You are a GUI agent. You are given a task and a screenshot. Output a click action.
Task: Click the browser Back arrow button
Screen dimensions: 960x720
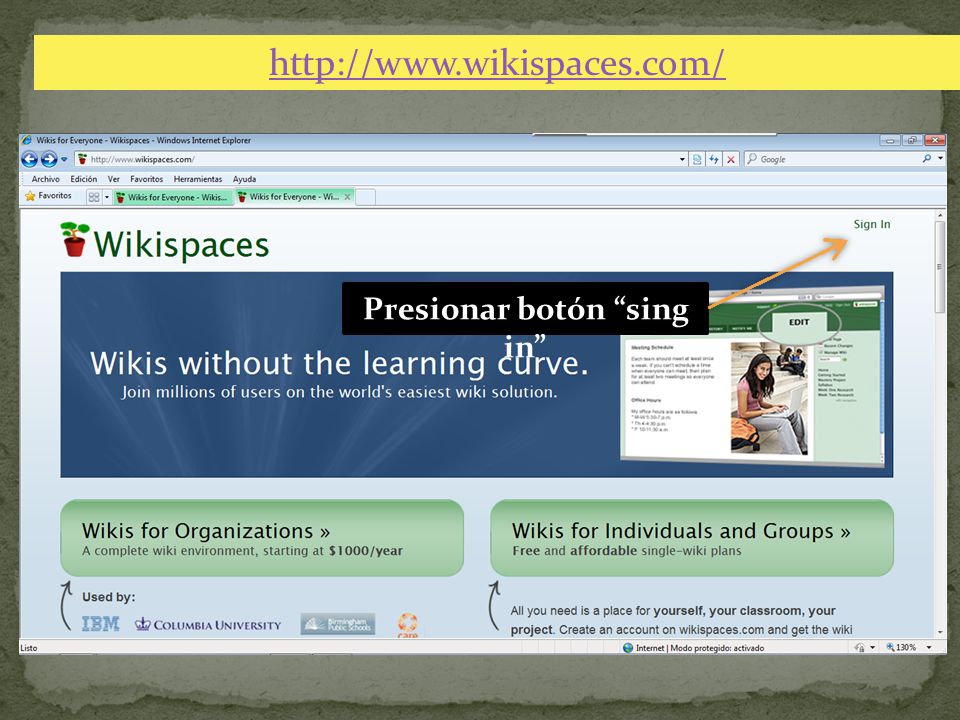[29, 159]
